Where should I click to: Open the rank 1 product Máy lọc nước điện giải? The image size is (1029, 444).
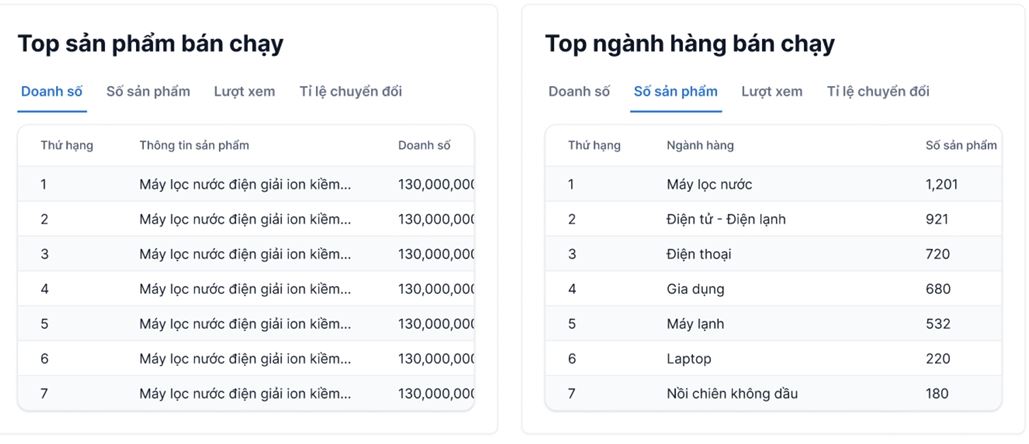245,185
